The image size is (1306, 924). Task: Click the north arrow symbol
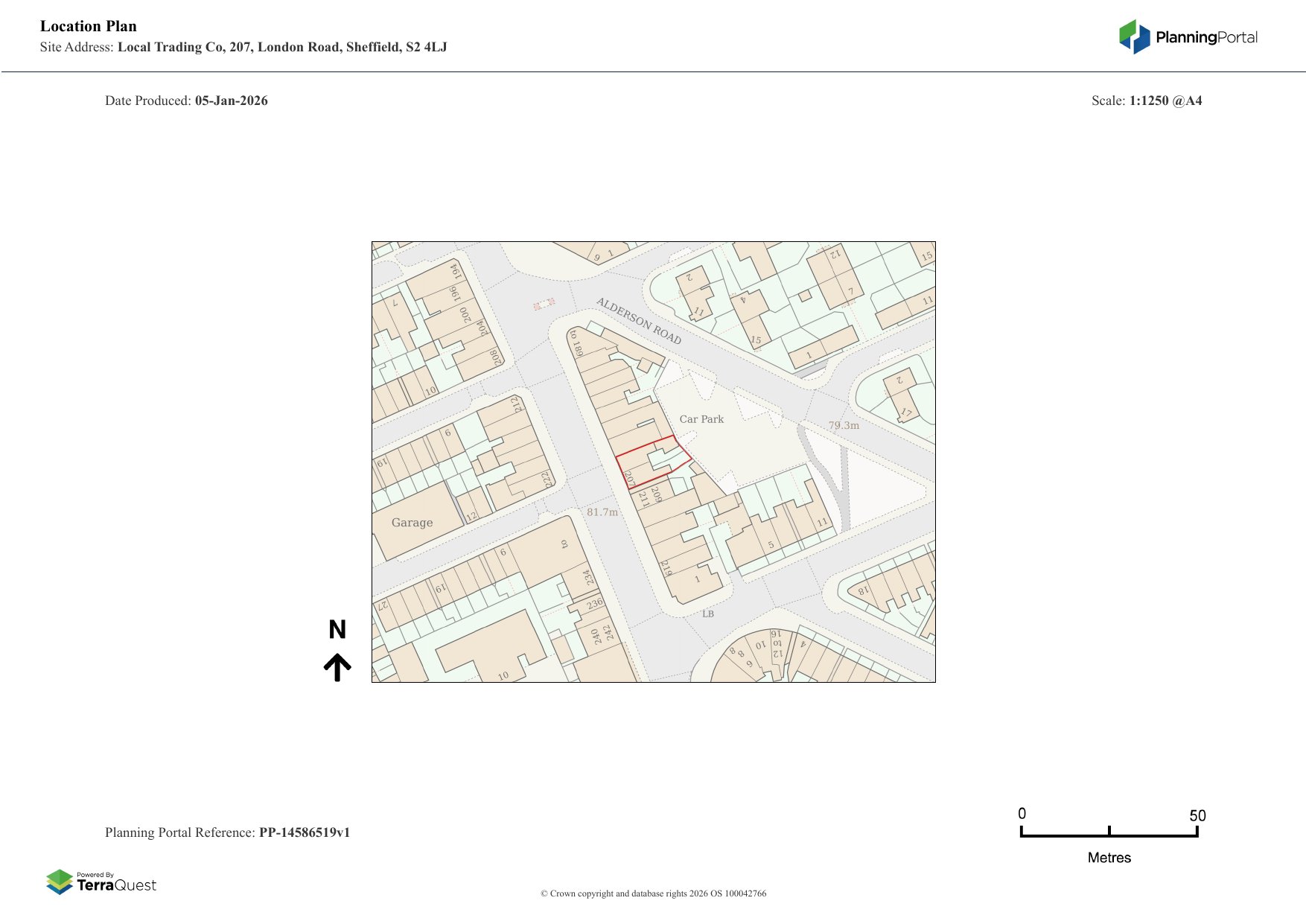pyautogui.click(x=337, y=667)
